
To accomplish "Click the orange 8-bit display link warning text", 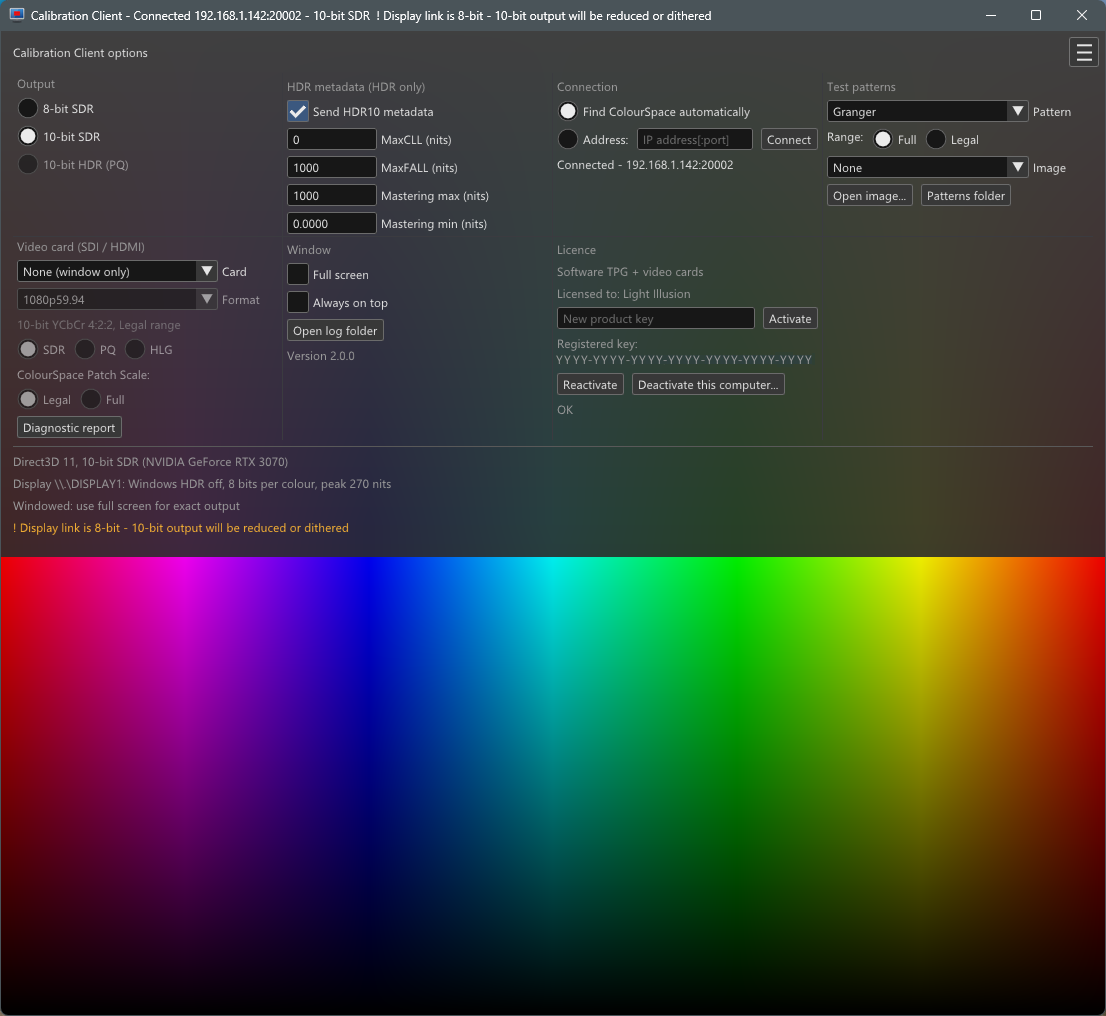I will 181,528.
